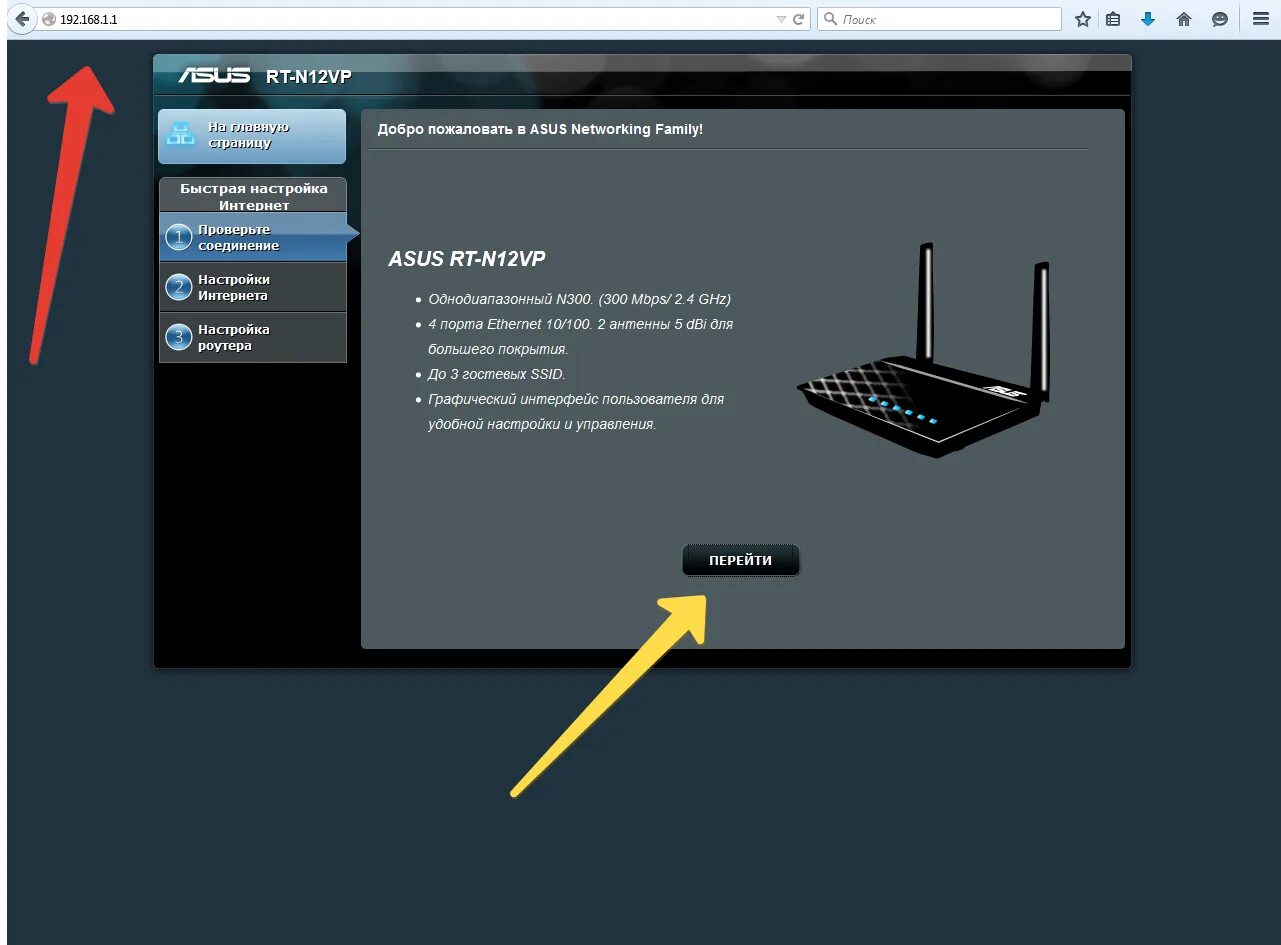
Task: Open the bookmarks list icon
Action: pos(1113,19)
